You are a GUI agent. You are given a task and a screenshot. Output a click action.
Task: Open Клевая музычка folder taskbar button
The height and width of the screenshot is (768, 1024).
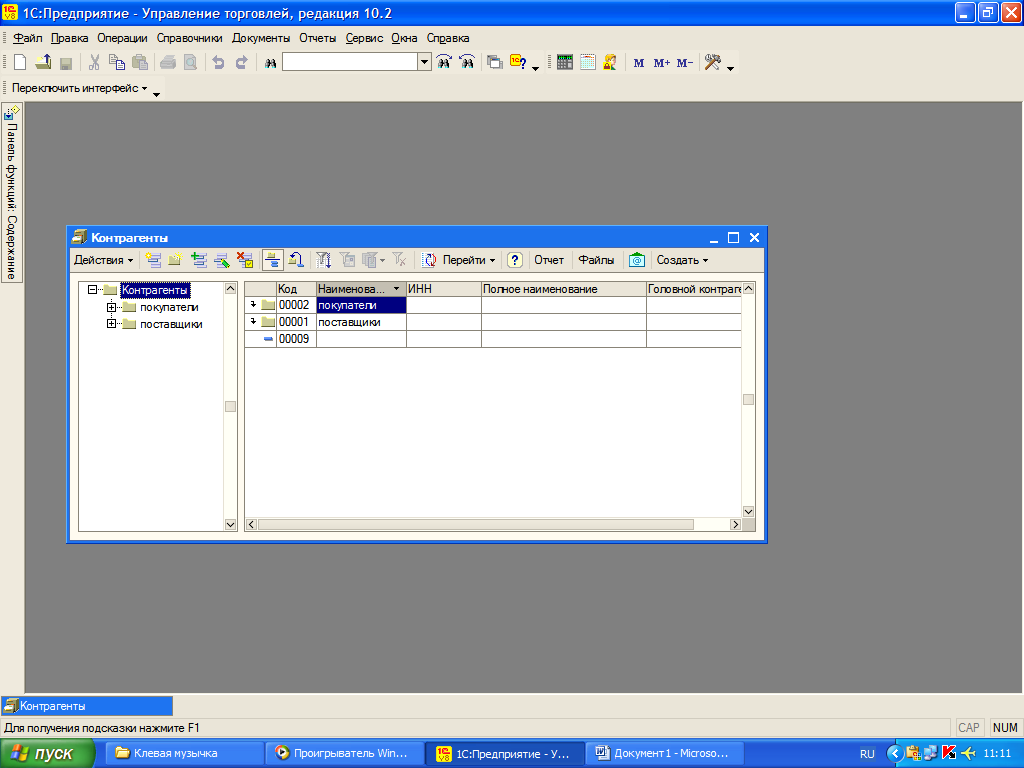click(x=184, y=754)
